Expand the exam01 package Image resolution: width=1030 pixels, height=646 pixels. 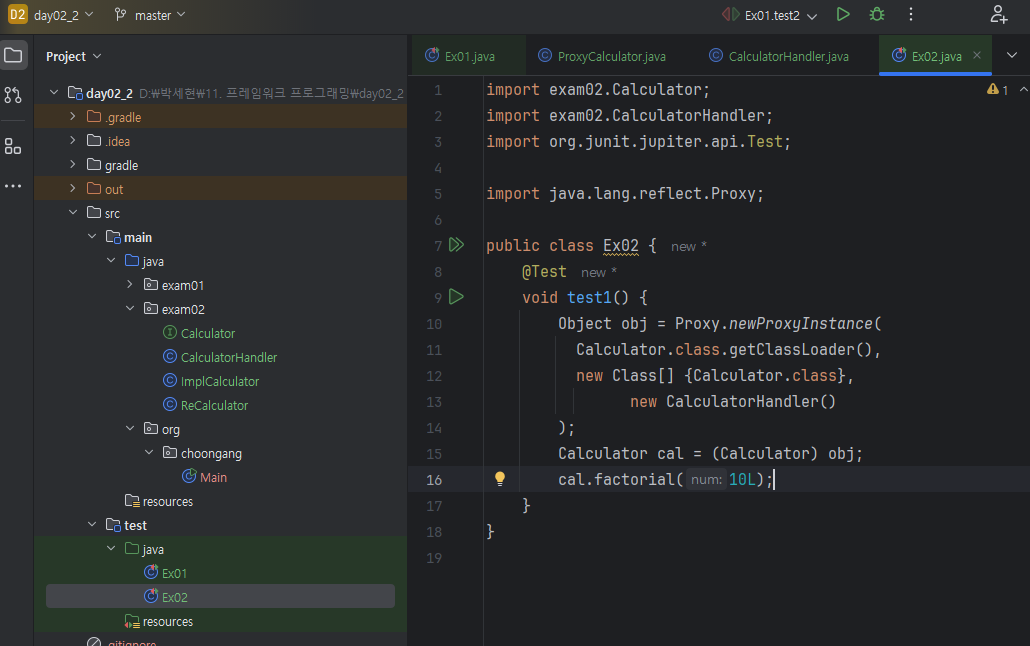pos(130,285)
